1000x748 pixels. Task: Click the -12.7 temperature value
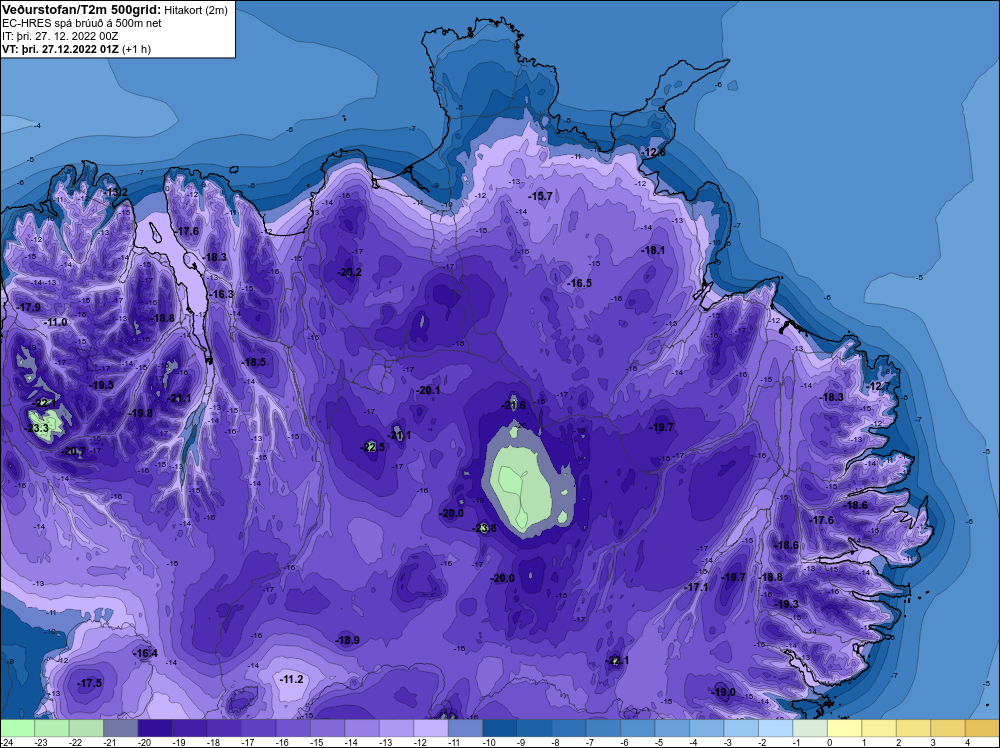click(x=879, y=386)
